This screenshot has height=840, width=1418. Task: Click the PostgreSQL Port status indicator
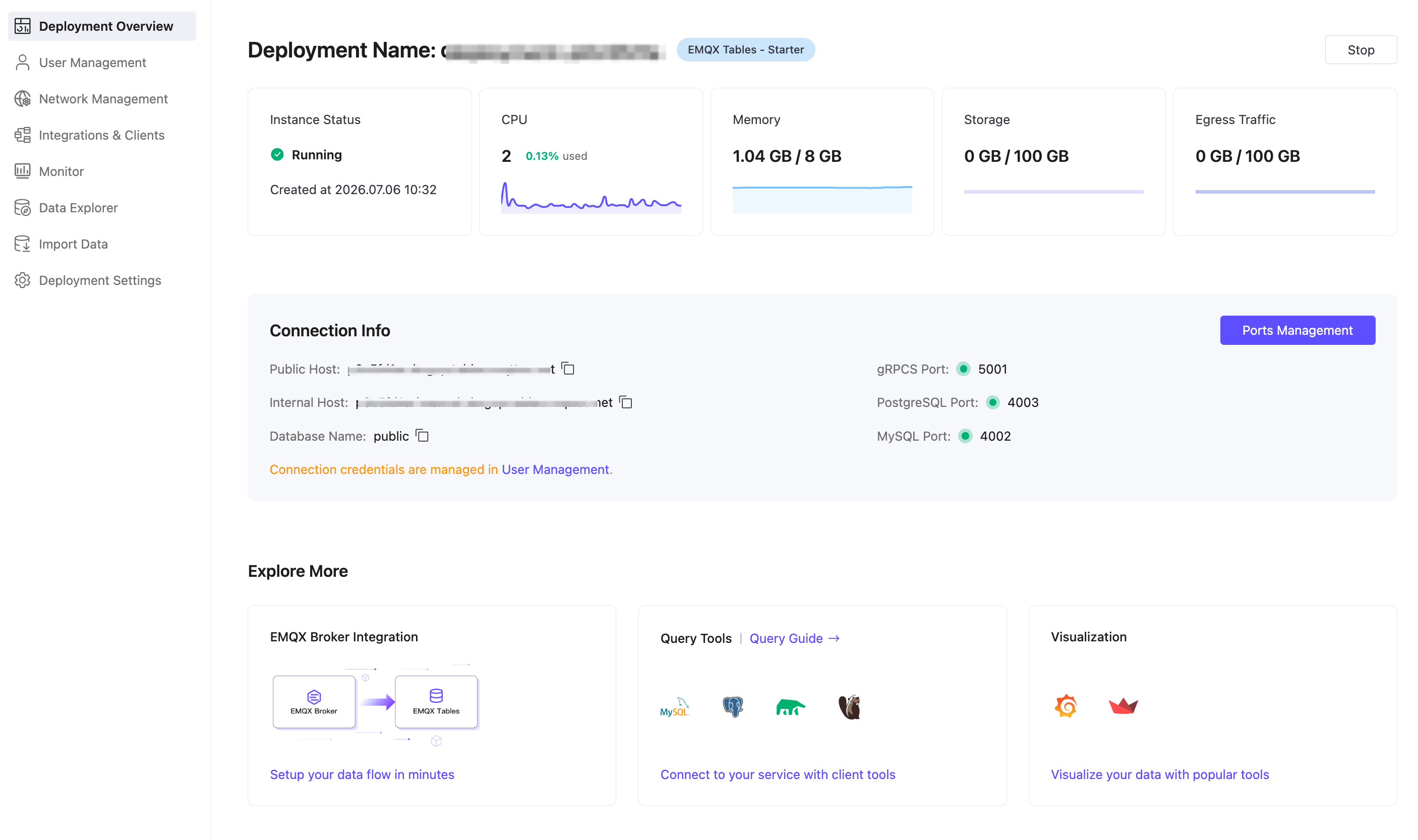point(992,402)
